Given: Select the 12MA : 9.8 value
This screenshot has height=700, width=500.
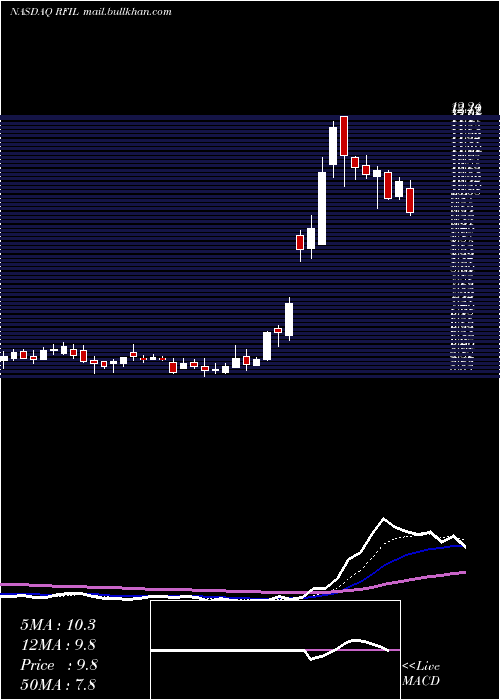Looking at the screenshot, I should pos(58,645).
